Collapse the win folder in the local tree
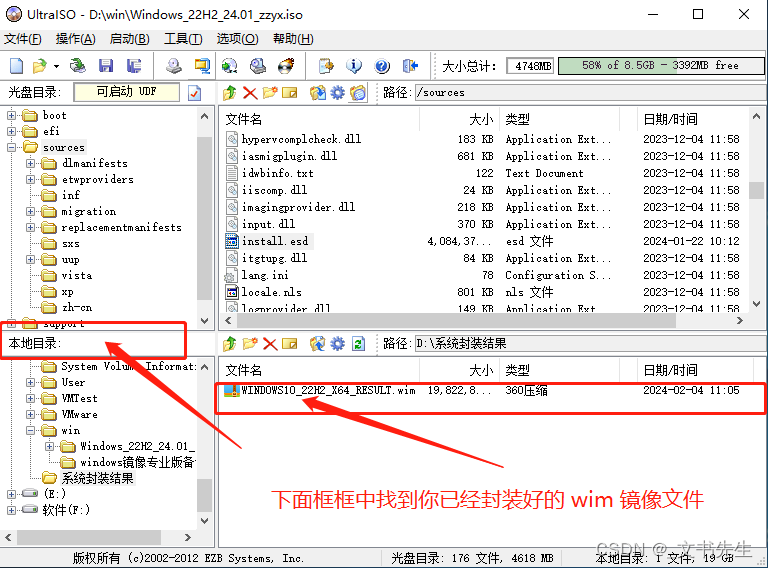The height and width of the screenshot is (568, 768). (30, 430)
